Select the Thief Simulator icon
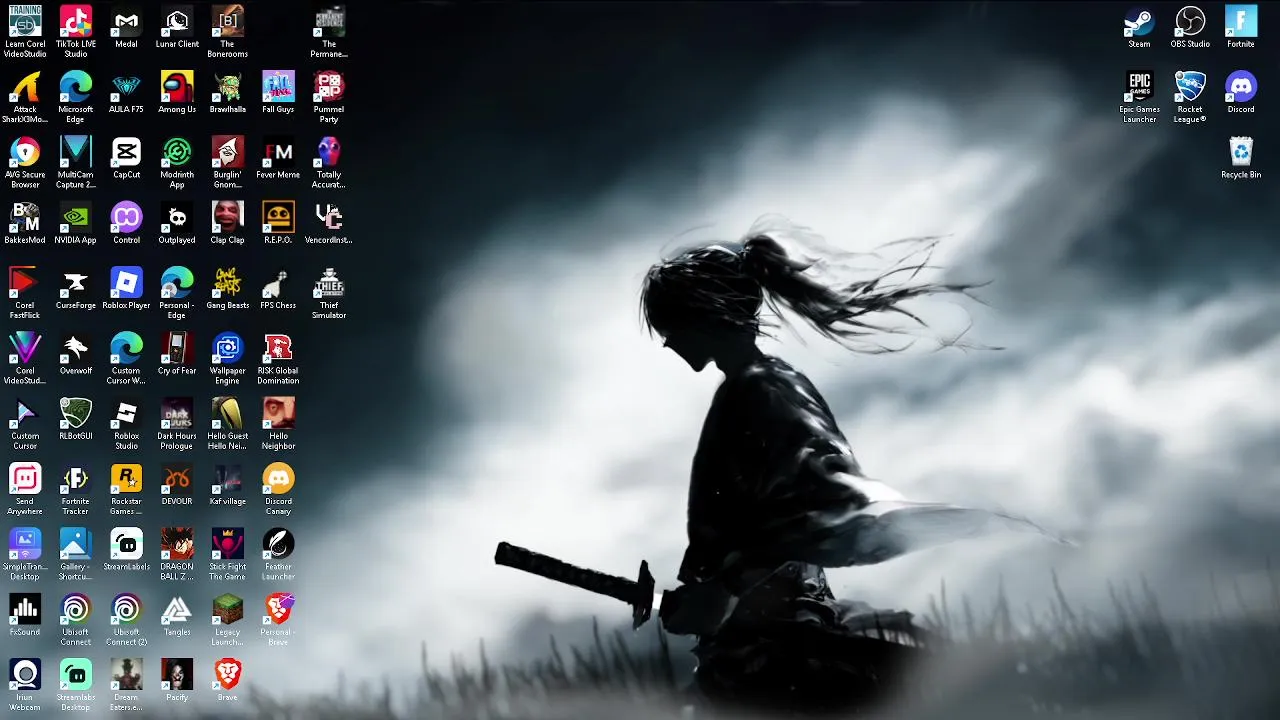 (x=329, y=293)
